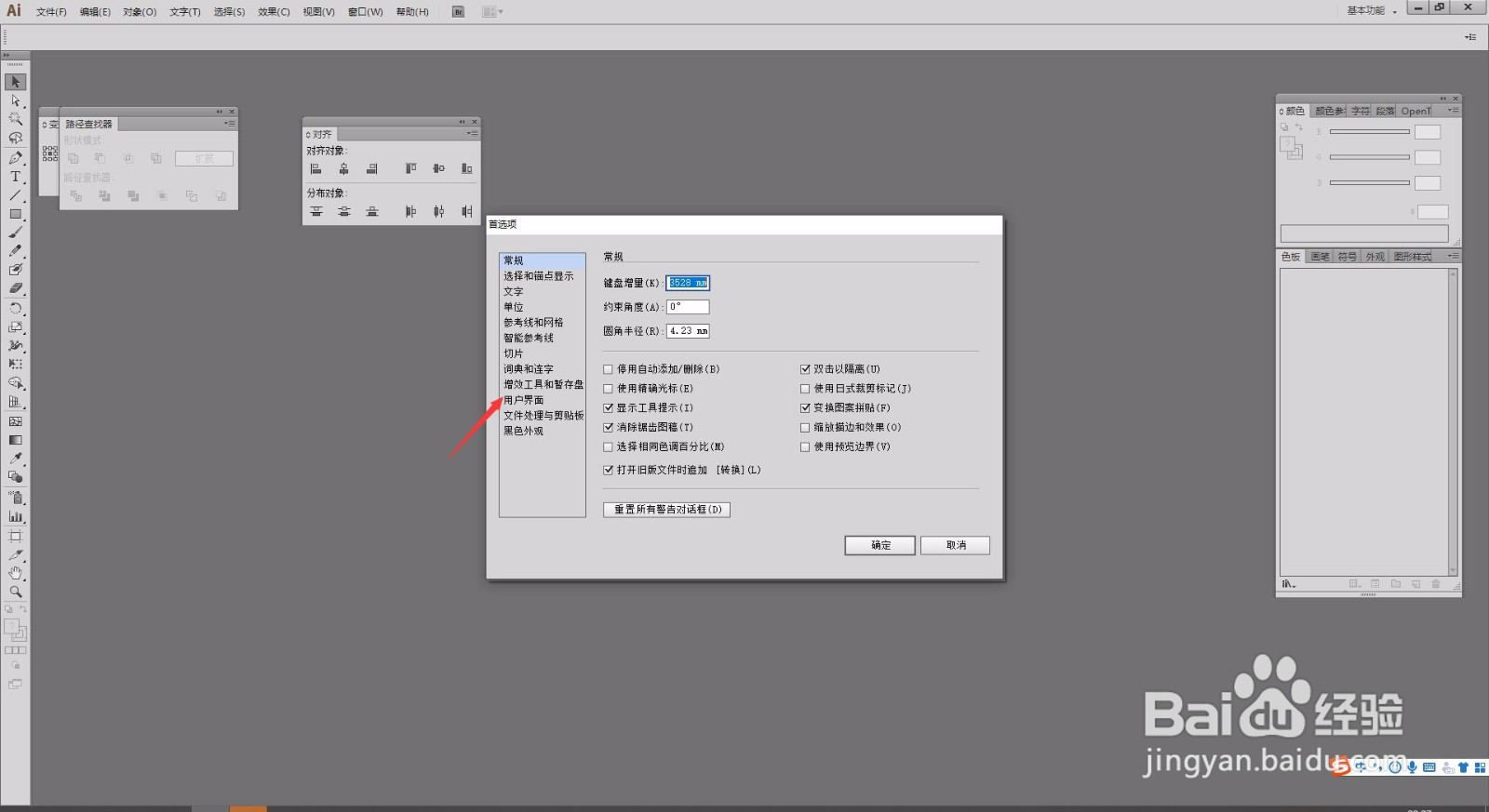The image size is (1489, 812).
Task: Select 文件处理与剪贴板 in preferences list
Action: coord(543,416)
